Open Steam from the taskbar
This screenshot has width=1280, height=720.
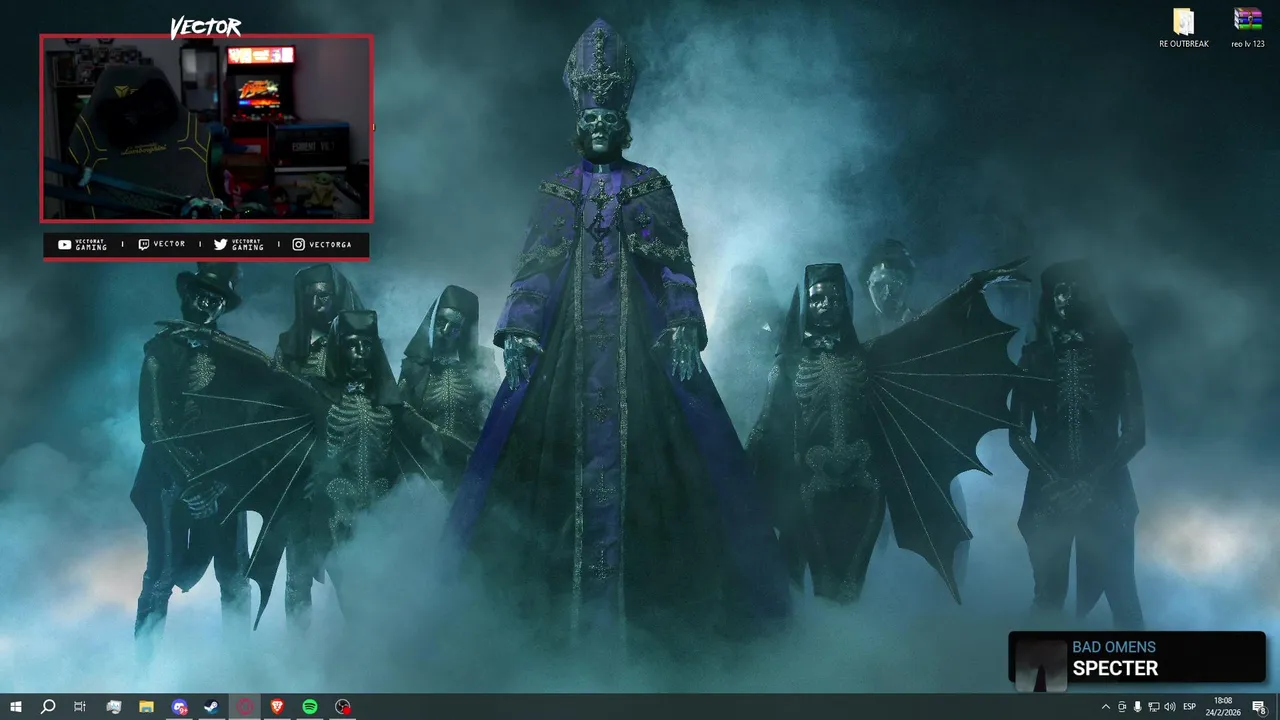tap(212, 707)
